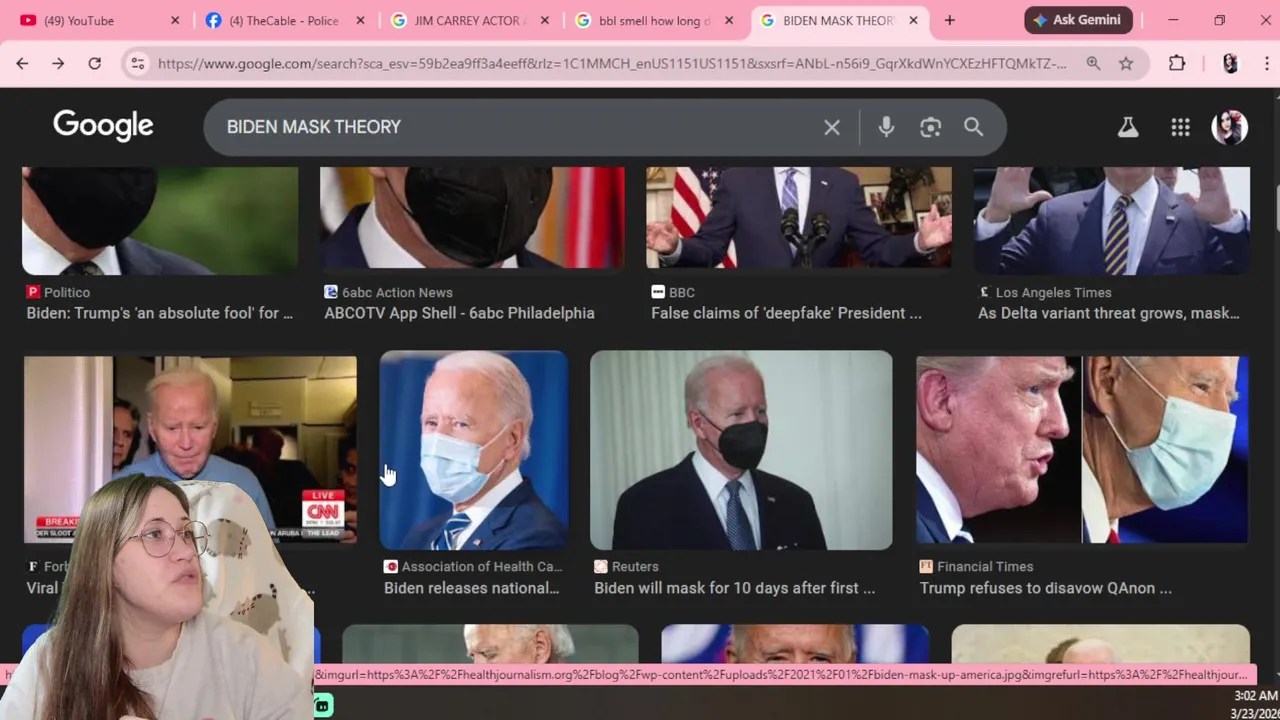Reload the page
This screenshot has height=720, width=1280.
point(94,63)
